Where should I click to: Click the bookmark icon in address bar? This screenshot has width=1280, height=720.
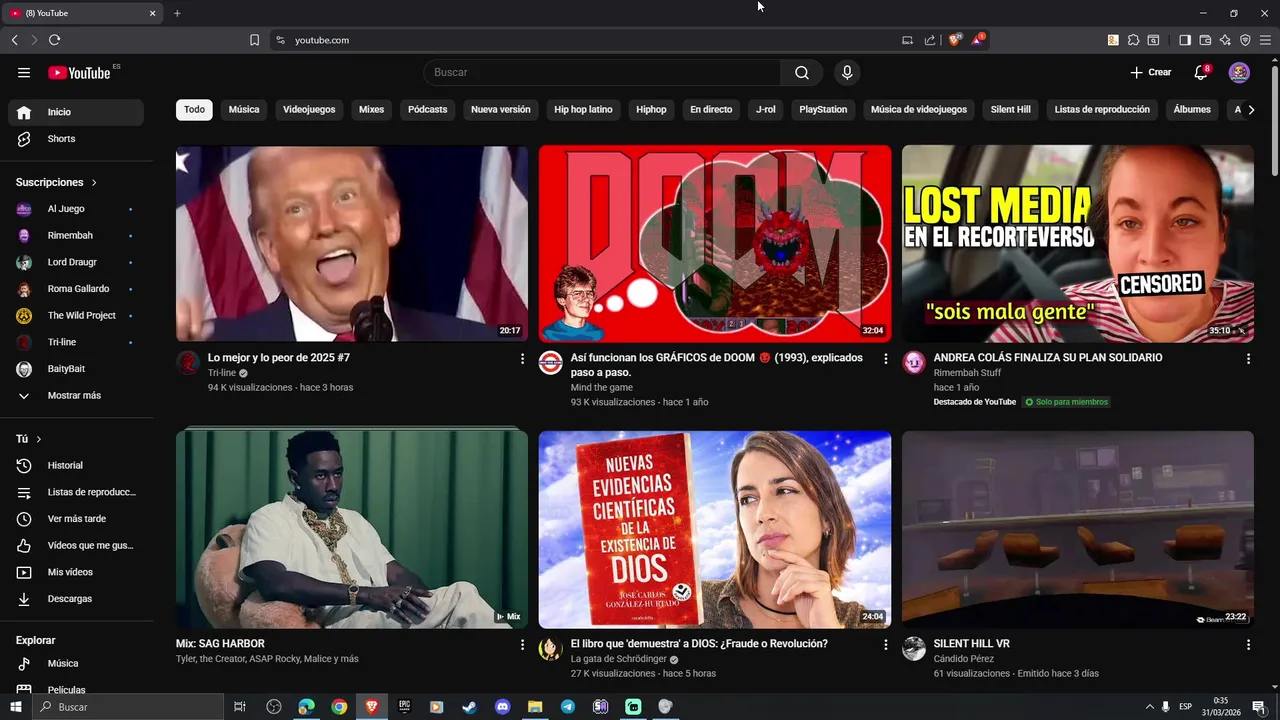click(254, 40)
